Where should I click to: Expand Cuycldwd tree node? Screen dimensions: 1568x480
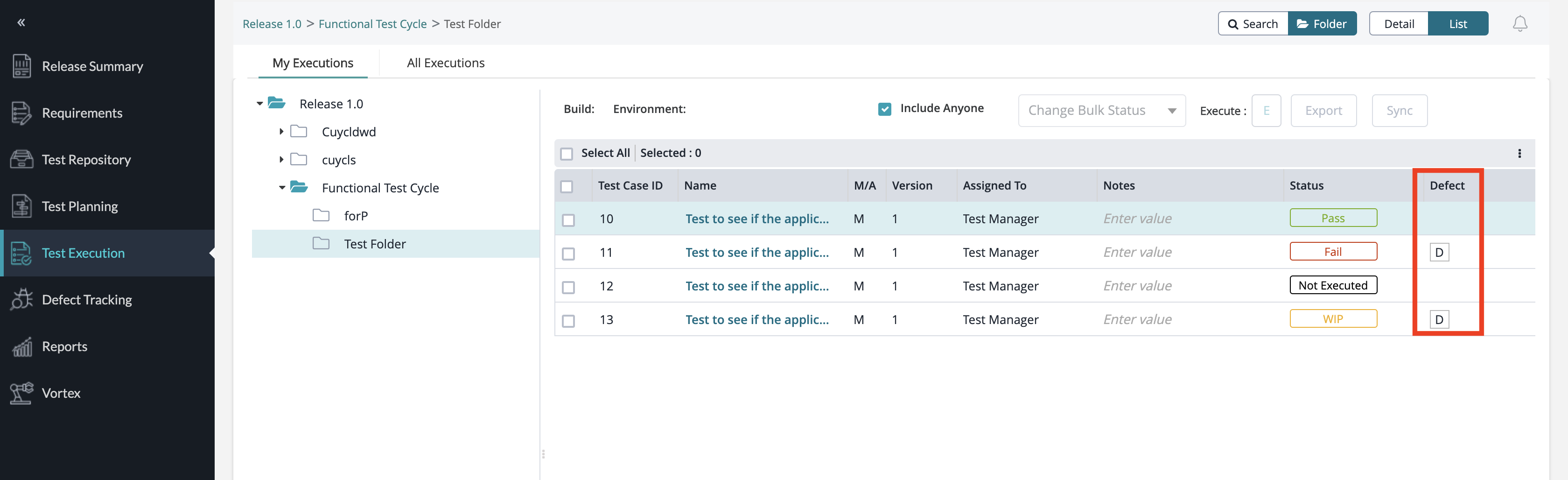[281, 131]
